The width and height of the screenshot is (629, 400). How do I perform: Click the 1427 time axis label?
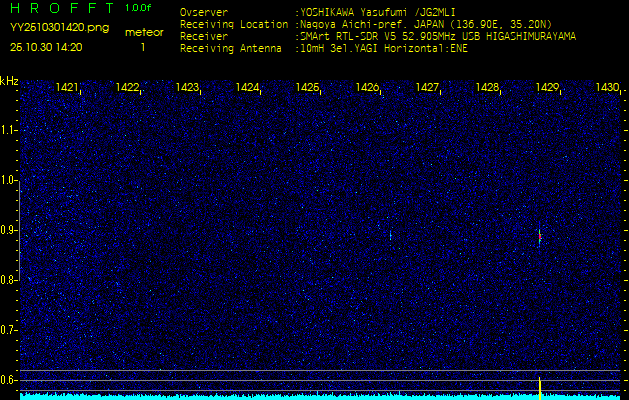pos(427,87)
